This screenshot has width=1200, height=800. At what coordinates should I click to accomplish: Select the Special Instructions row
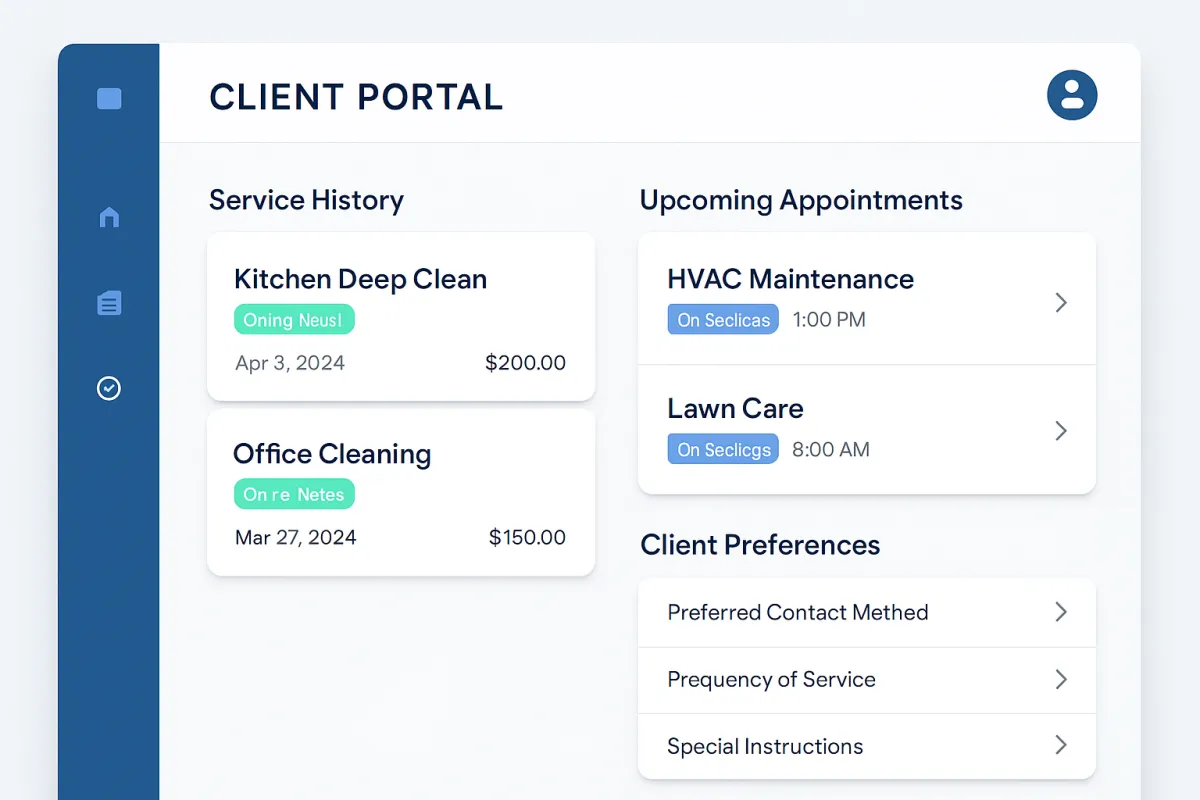point(765,746)
